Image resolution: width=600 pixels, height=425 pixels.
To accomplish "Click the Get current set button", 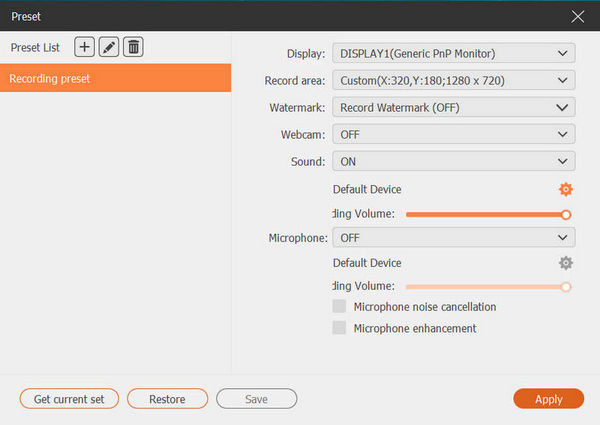I will click(x=69, y=399).
